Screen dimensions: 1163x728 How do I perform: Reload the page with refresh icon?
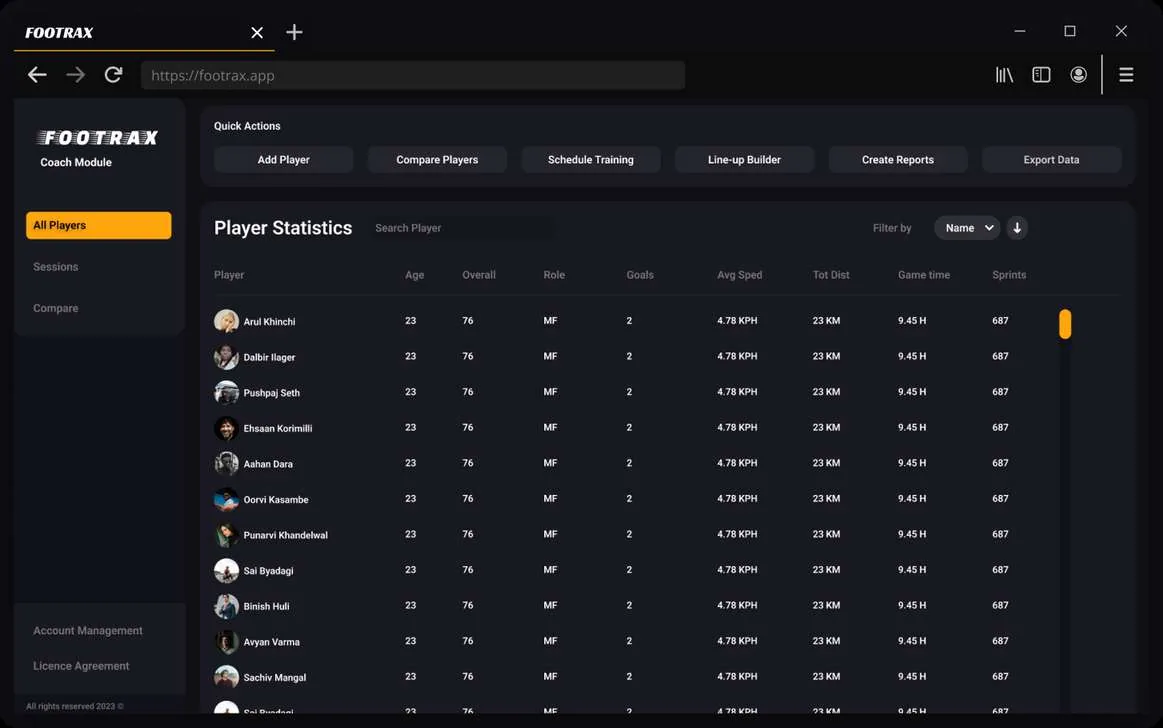(x=113, y=75)
